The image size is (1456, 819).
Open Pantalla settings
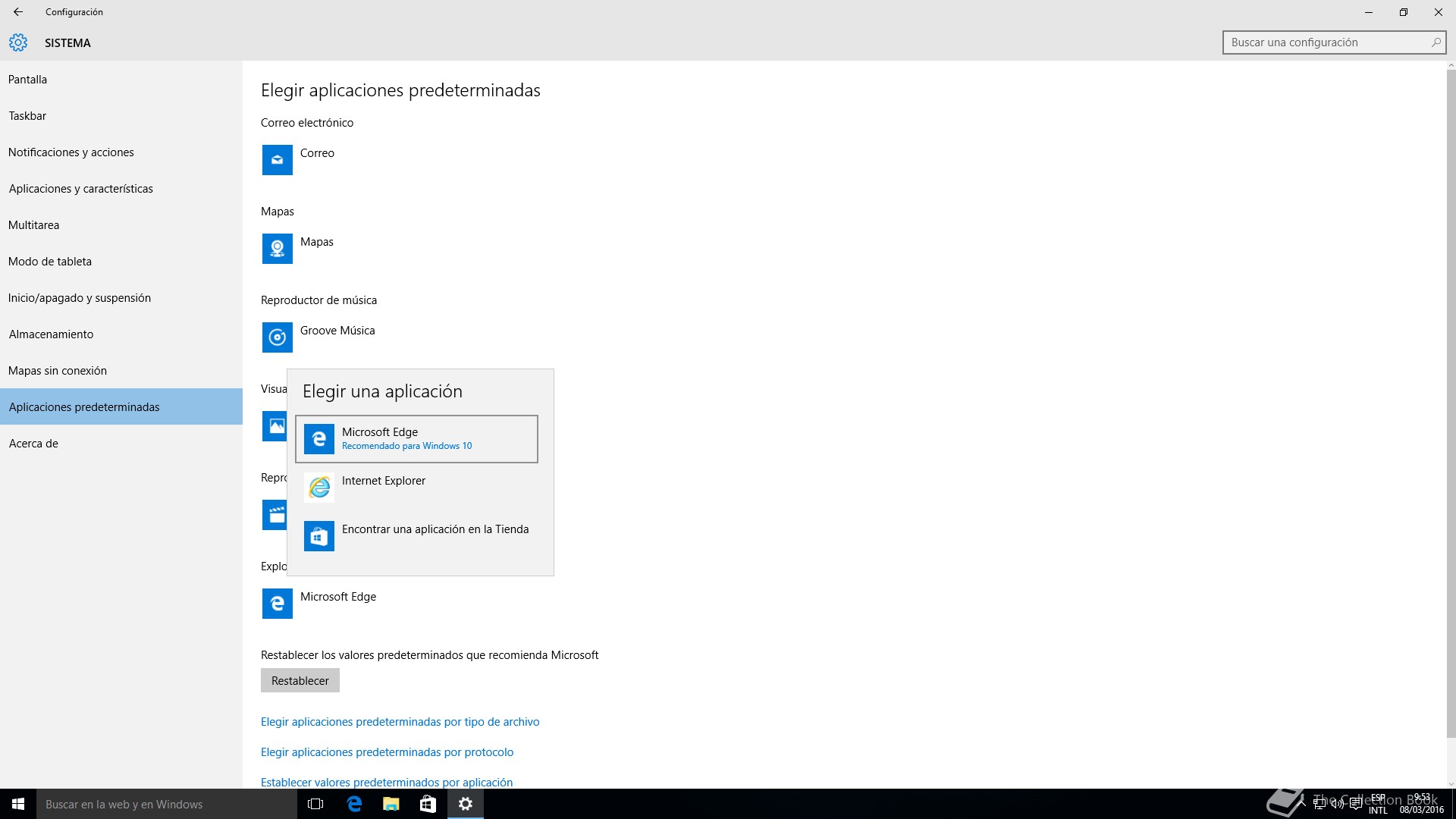point(121,80)
